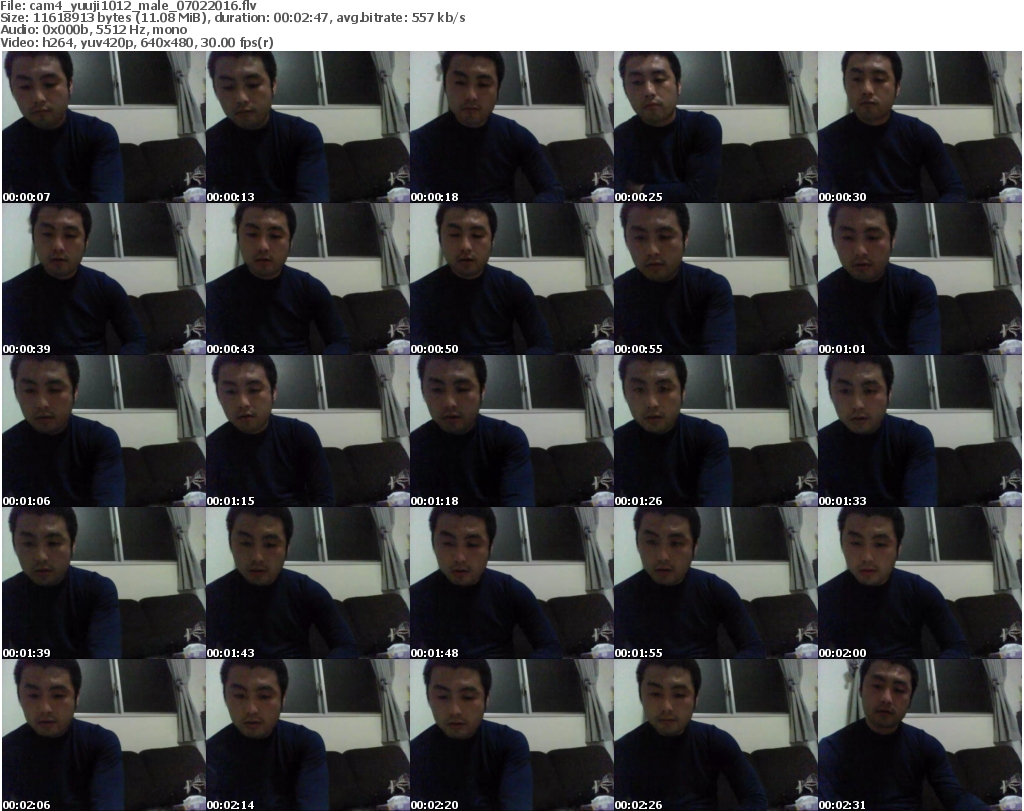
Task: Pick the frame labeled 00:01:15
Action: tap(308, 431)
